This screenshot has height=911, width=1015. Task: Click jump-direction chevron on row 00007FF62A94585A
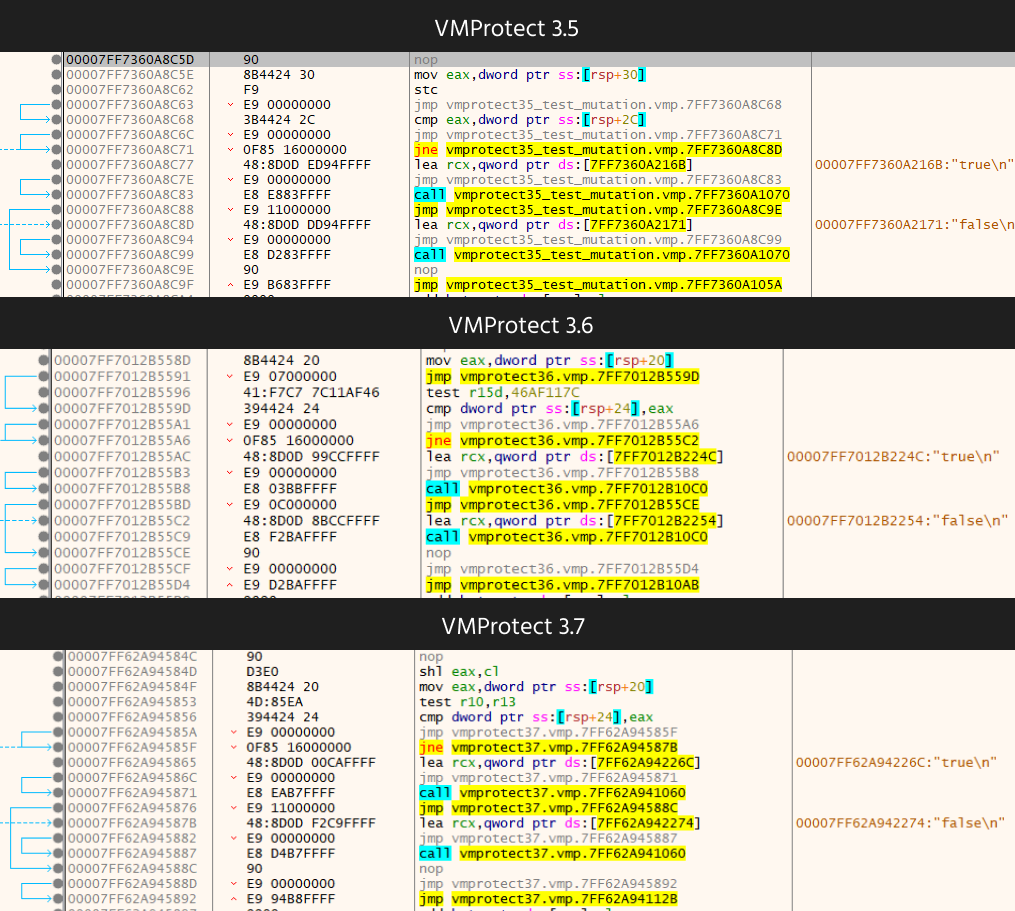(234, 732)
